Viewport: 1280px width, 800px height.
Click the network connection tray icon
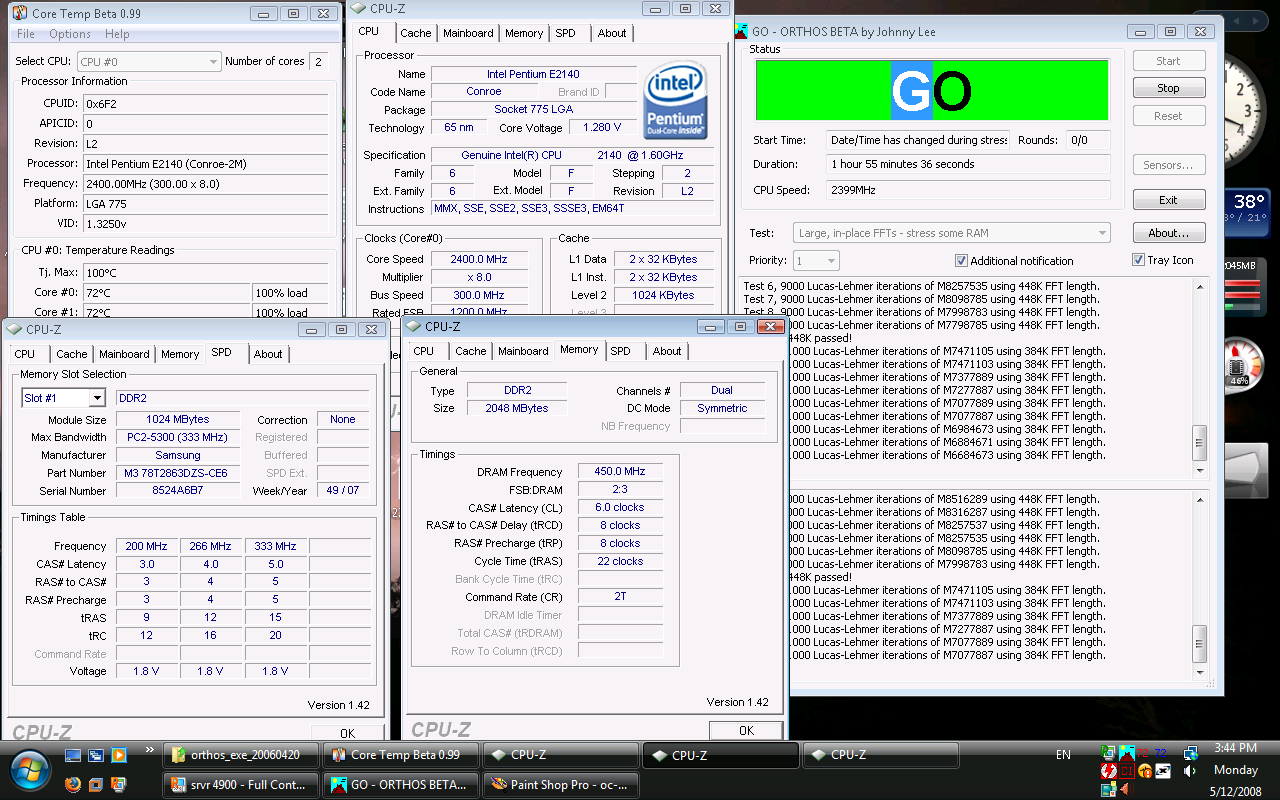coord(1190,753)
